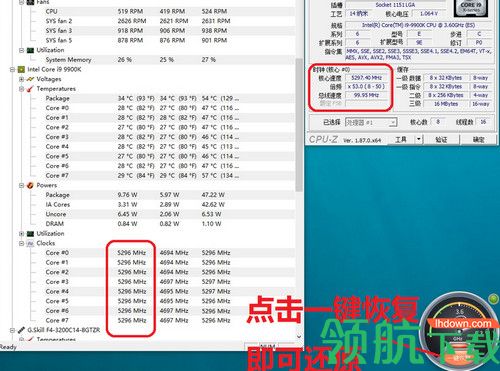The height and width of the screenshot is (371, 500).
Task: Collapse the Powers node
Action: [22, 185]
